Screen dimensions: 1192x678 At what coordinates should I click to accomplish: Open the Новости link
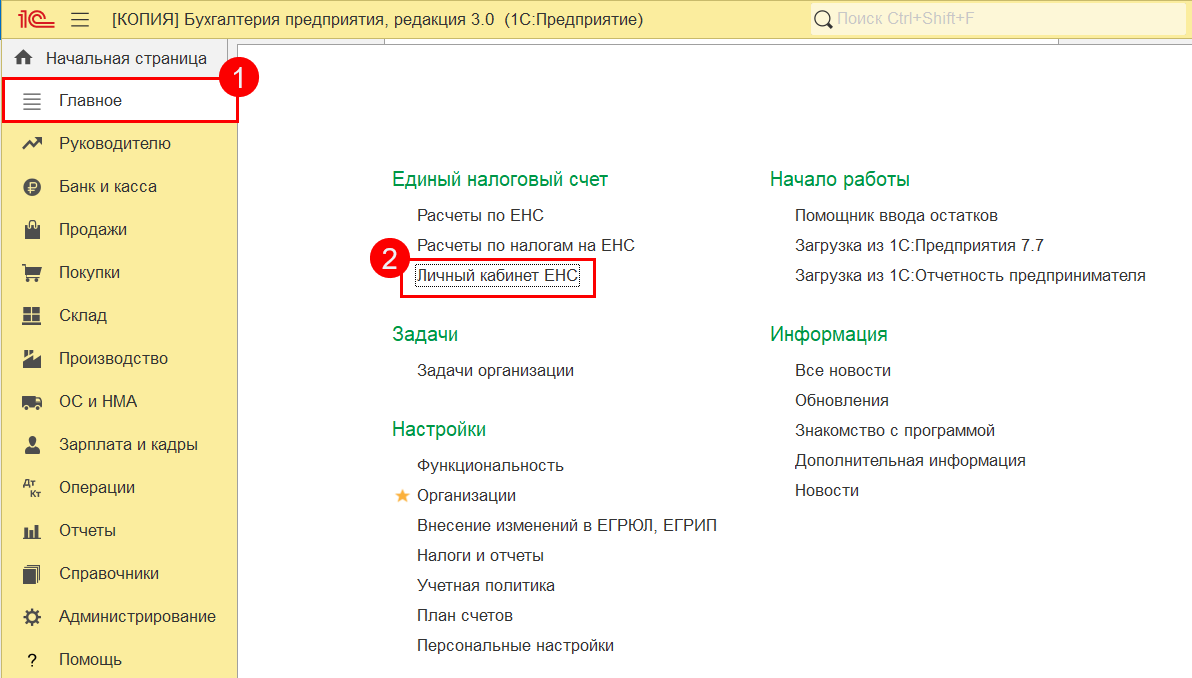click(826, 491)
